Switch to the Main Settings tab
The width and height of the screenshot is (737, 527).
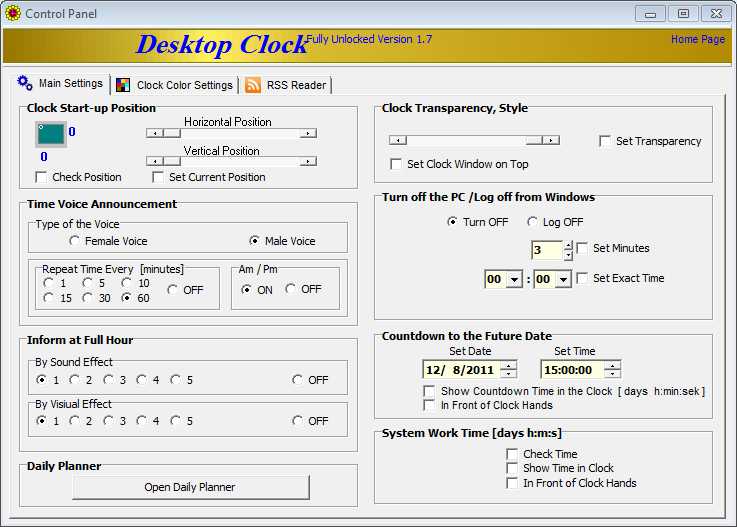61,83
